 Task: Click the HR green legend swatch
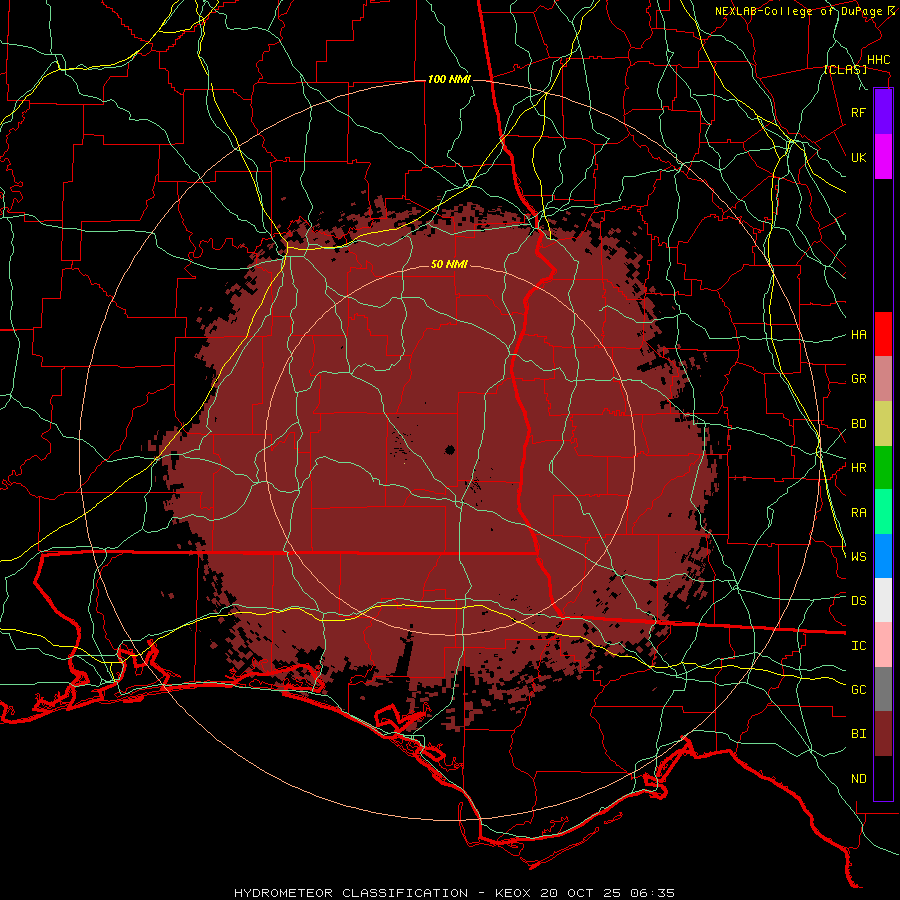pyautogui.click(x=883, y=468)
